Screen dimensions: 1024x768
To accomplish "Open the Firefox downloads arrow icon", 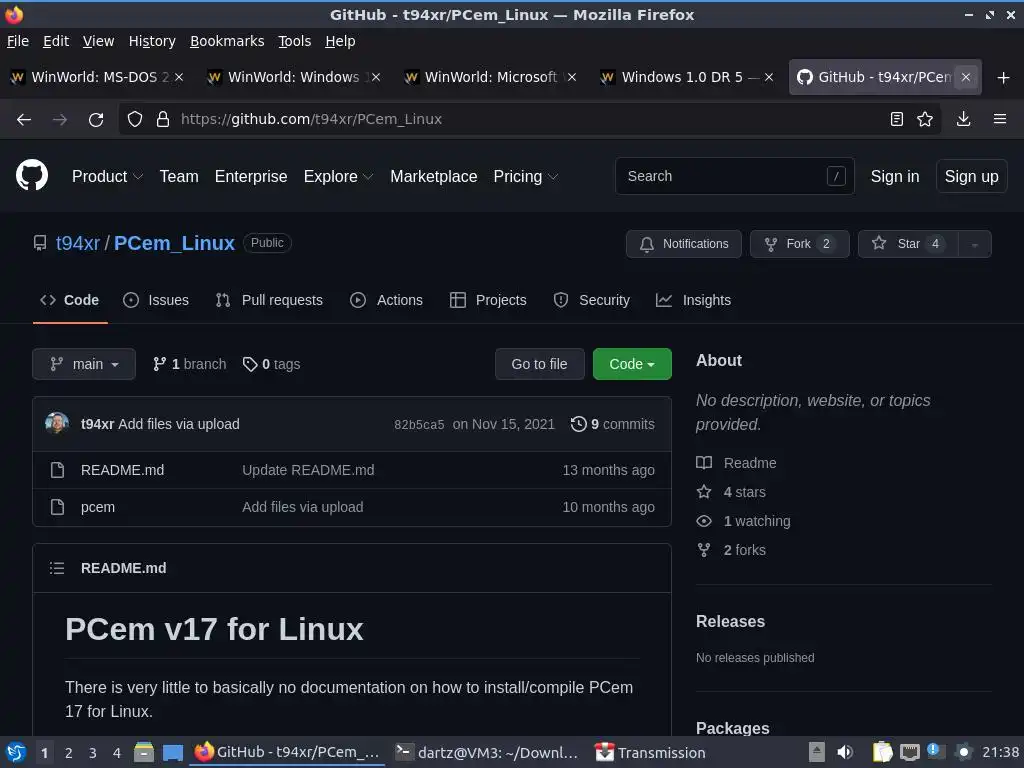I will pyautogui.click(x=963, y=119).
